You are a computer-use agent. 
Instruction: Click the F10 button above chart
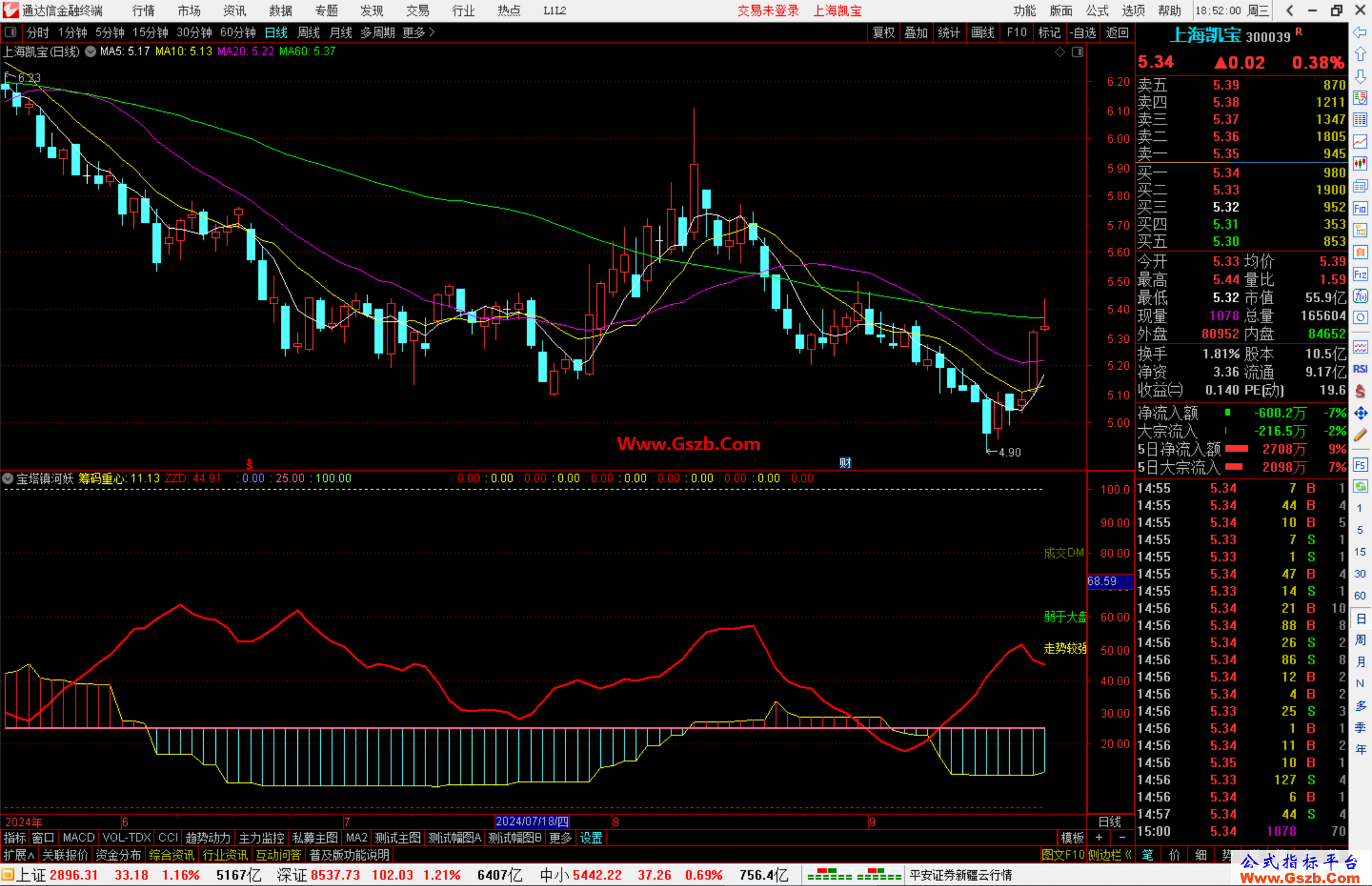click(1017, 32)
